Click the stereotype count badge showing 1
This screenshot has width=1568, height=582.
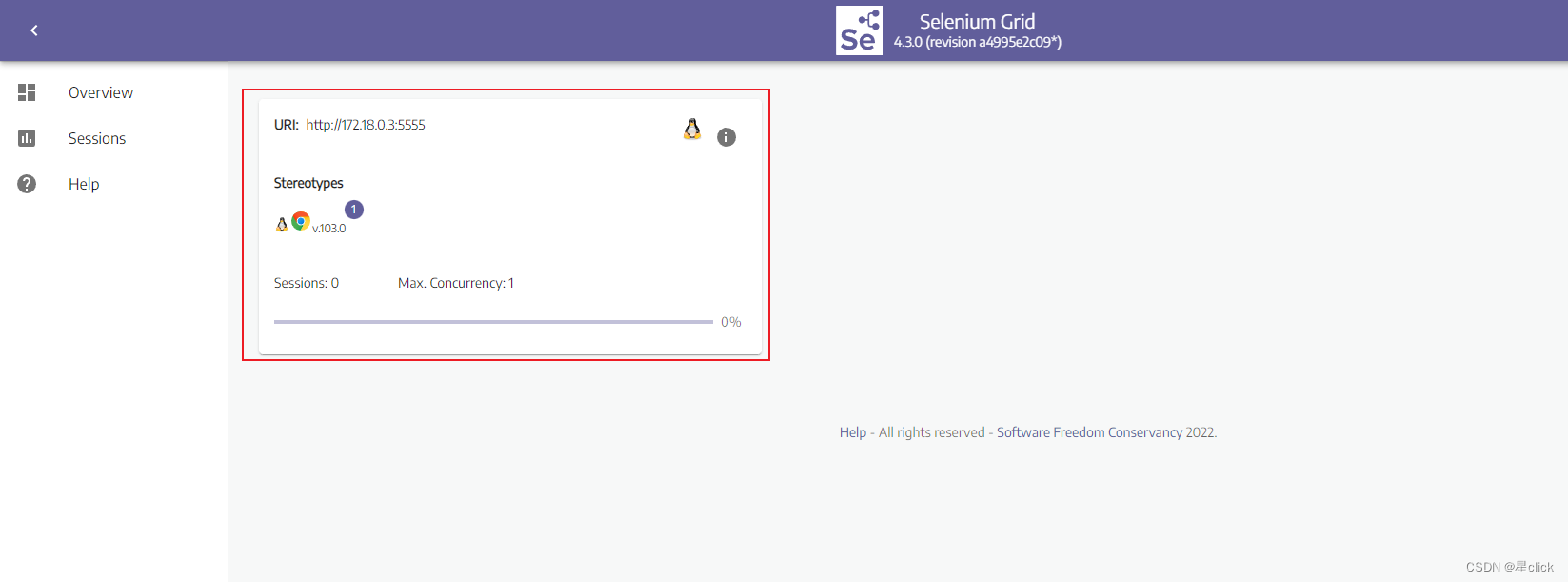(x=354, y=210)
